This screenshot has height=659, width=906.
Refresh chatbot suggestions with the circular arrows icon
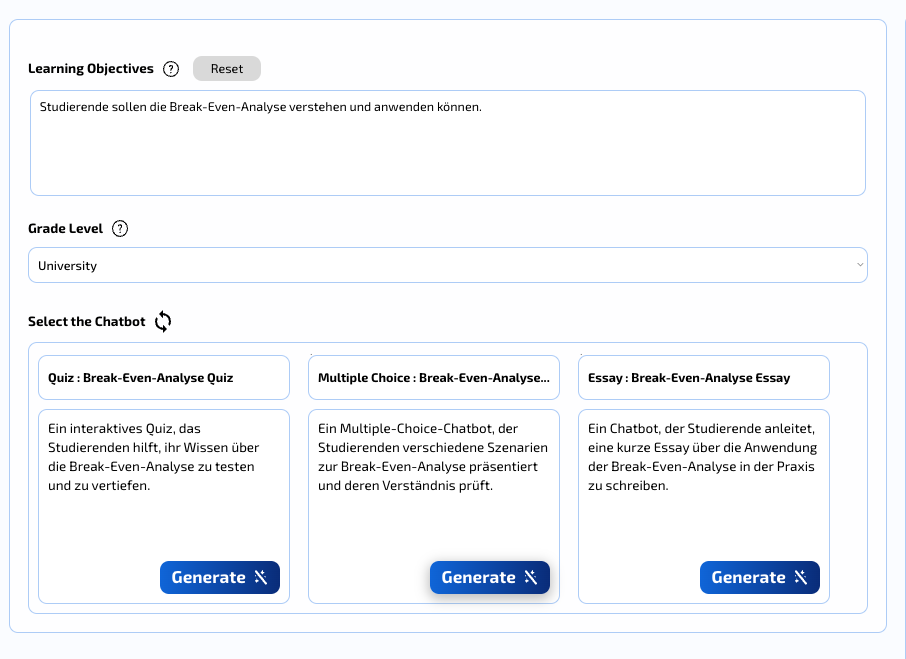pos(163,321)
